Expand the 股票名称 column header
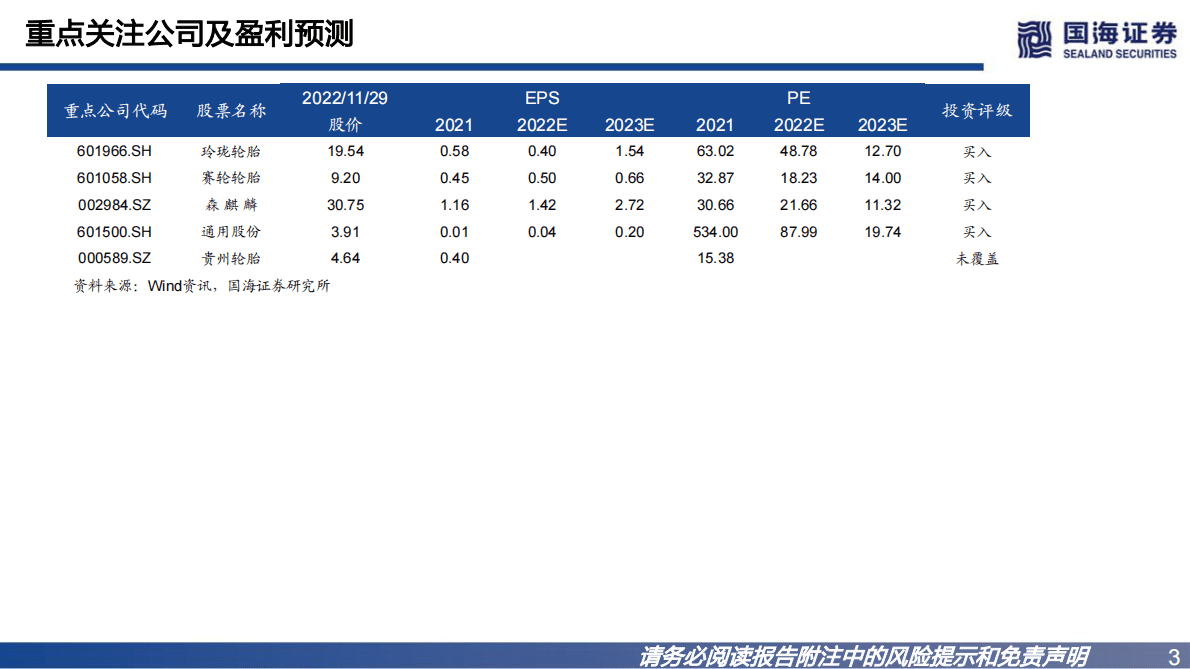The height and width of the screenshot is (669, 1190). pyautogui.click(x=232, y=111)
